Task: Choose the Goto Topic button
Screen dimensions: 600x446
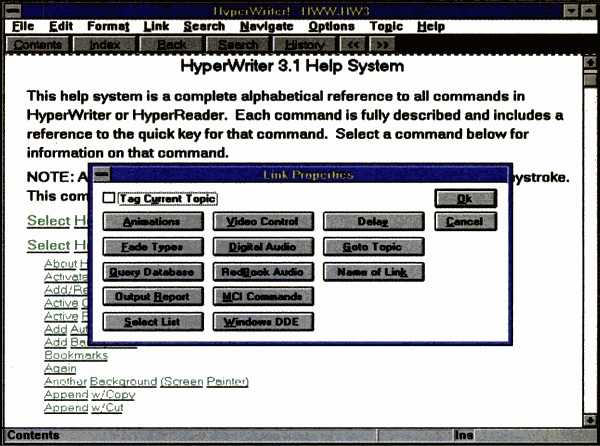Action: (x=373, y=247)
